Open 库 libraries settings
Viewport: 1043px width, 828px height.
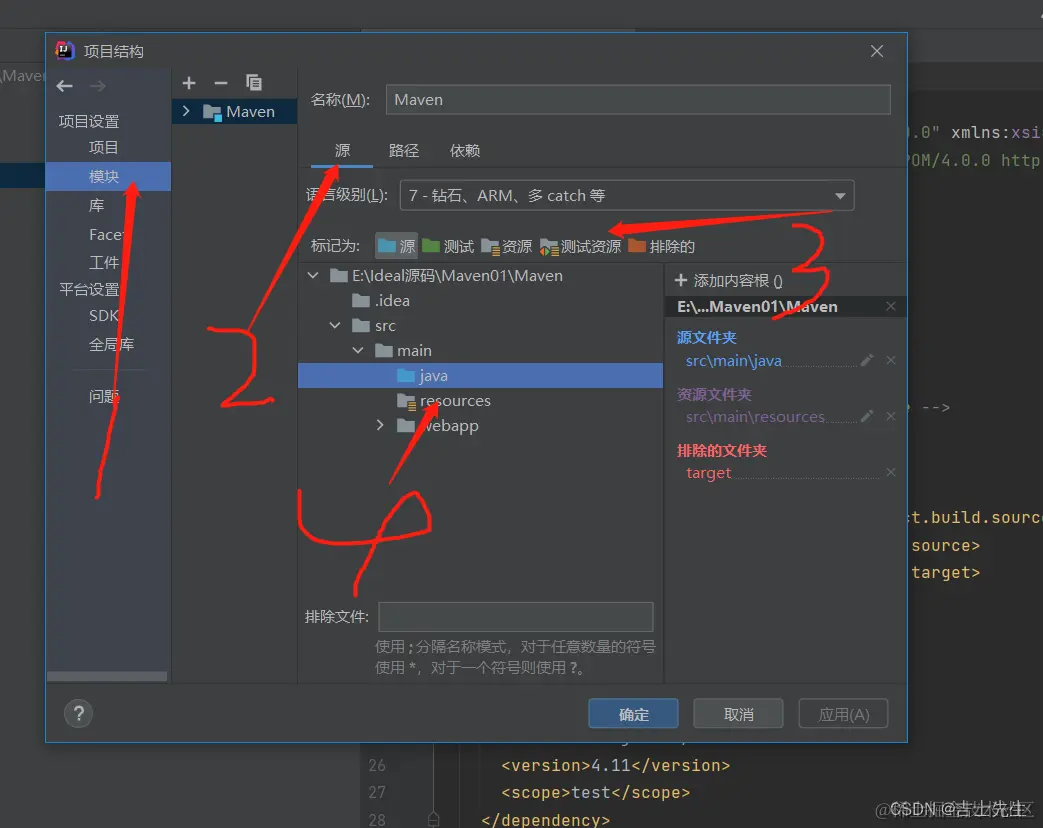point(96,206)
